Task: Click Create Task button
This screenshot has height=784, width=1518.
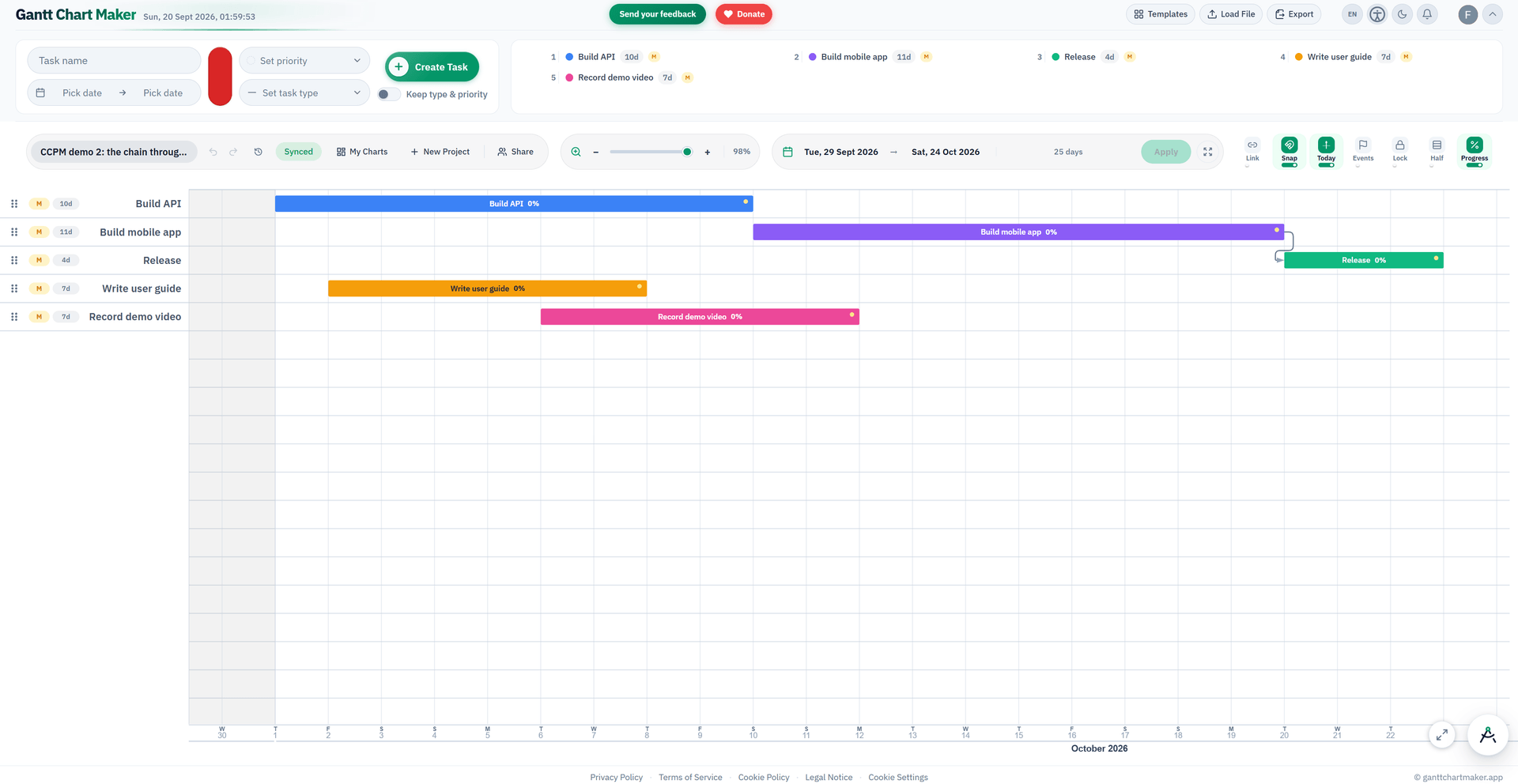Action: 432,67
